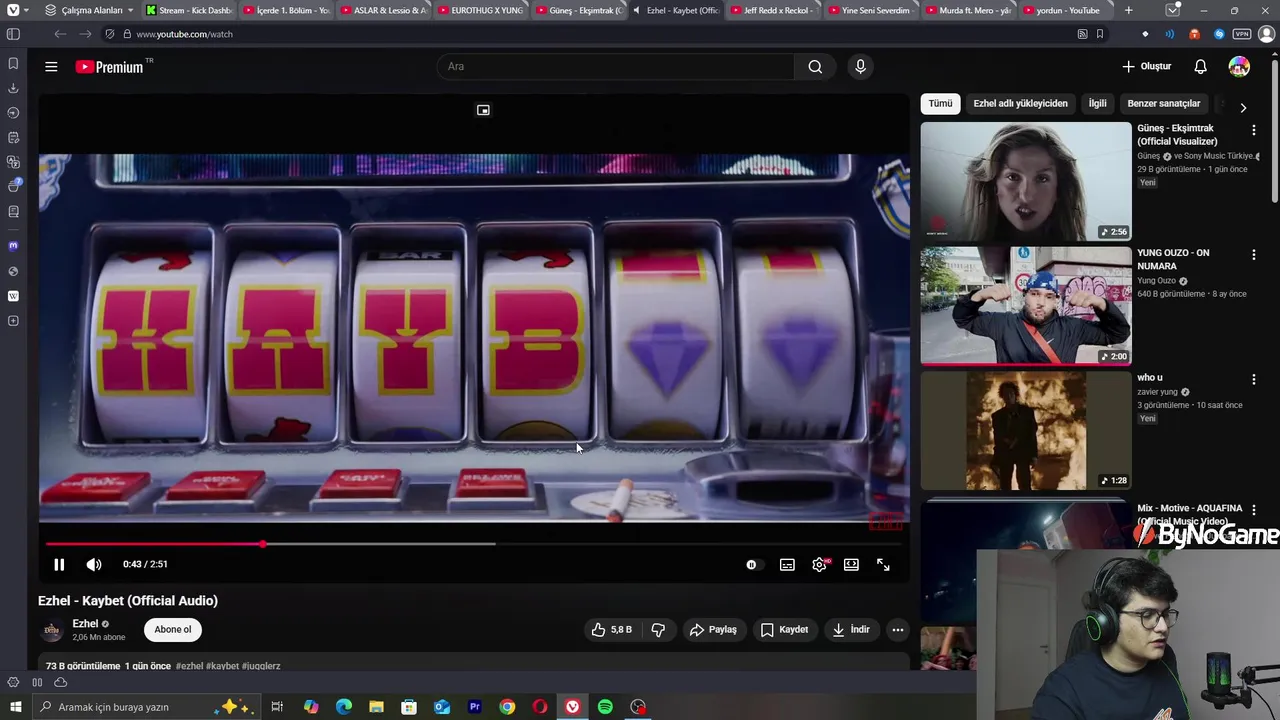Go to YouTube Premium home logo
This screenshot has width=1280, height=720.
click(x=112, y=67)
